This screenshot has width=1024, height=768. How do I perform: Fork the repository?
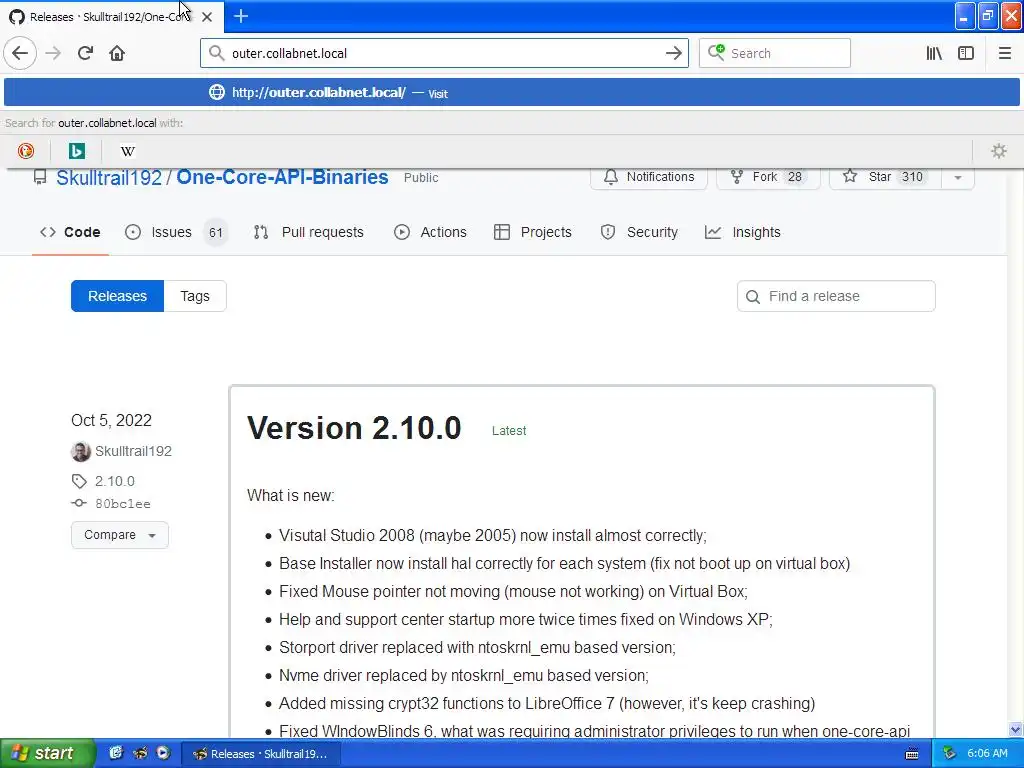(768, 177)
